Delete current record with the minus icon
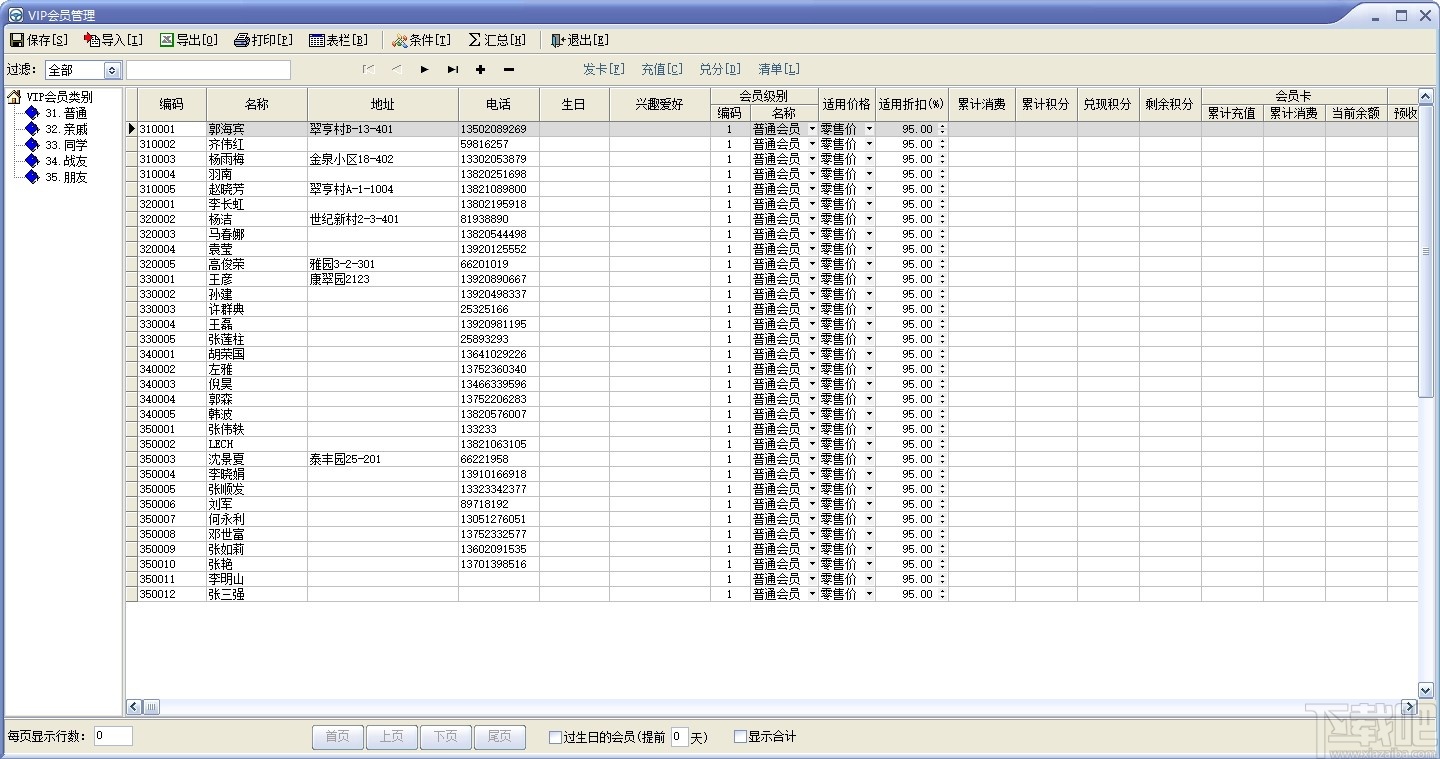This screenshot has height=759, width=1440. (509, 70)
